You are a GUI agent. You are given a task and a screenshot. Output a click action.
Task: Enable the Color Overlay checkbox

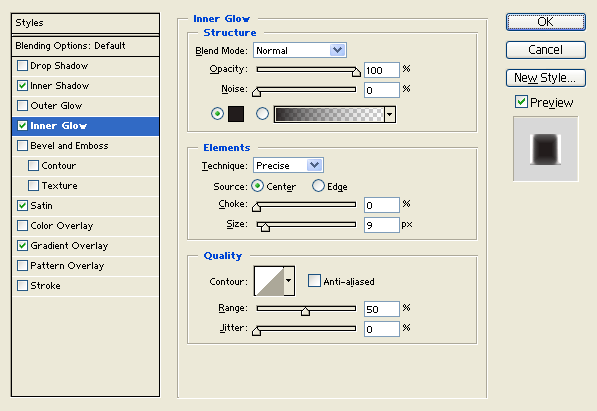22,225
